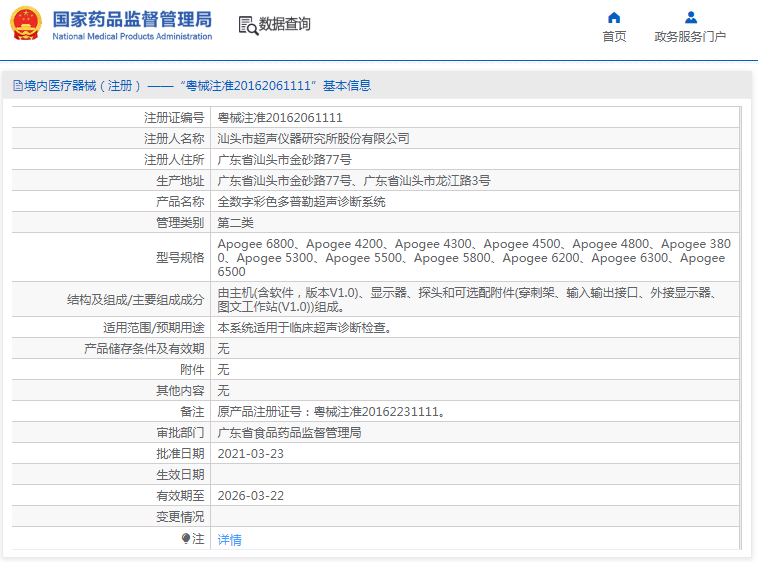Click the national emblem logo
Viewport: 758px width, 562px height.
click(26, 23)
